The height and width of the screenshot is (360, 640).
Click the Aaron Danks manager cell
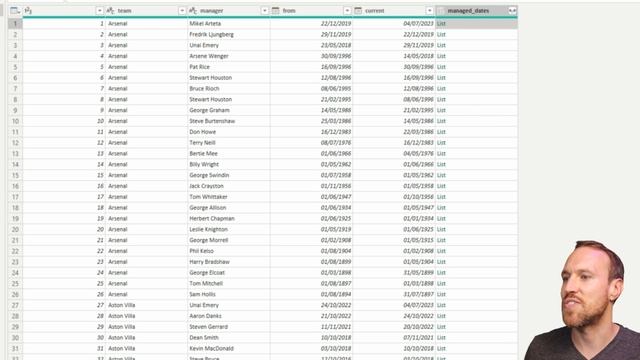[x=229, y=316]
